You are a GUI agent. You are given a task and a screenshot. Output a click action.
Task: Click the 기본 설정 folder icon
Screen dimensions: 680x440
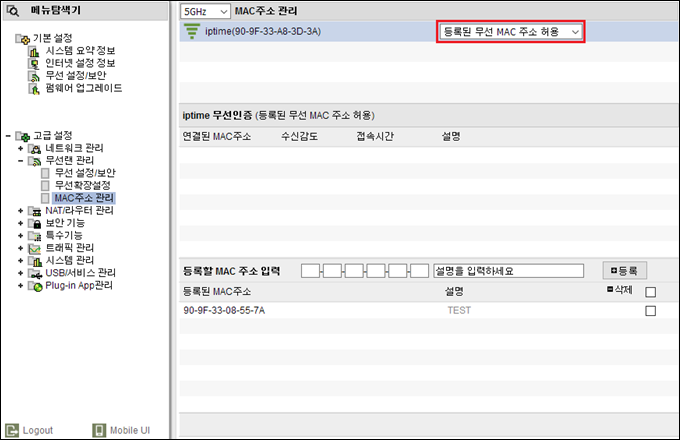tap(23, 39)
